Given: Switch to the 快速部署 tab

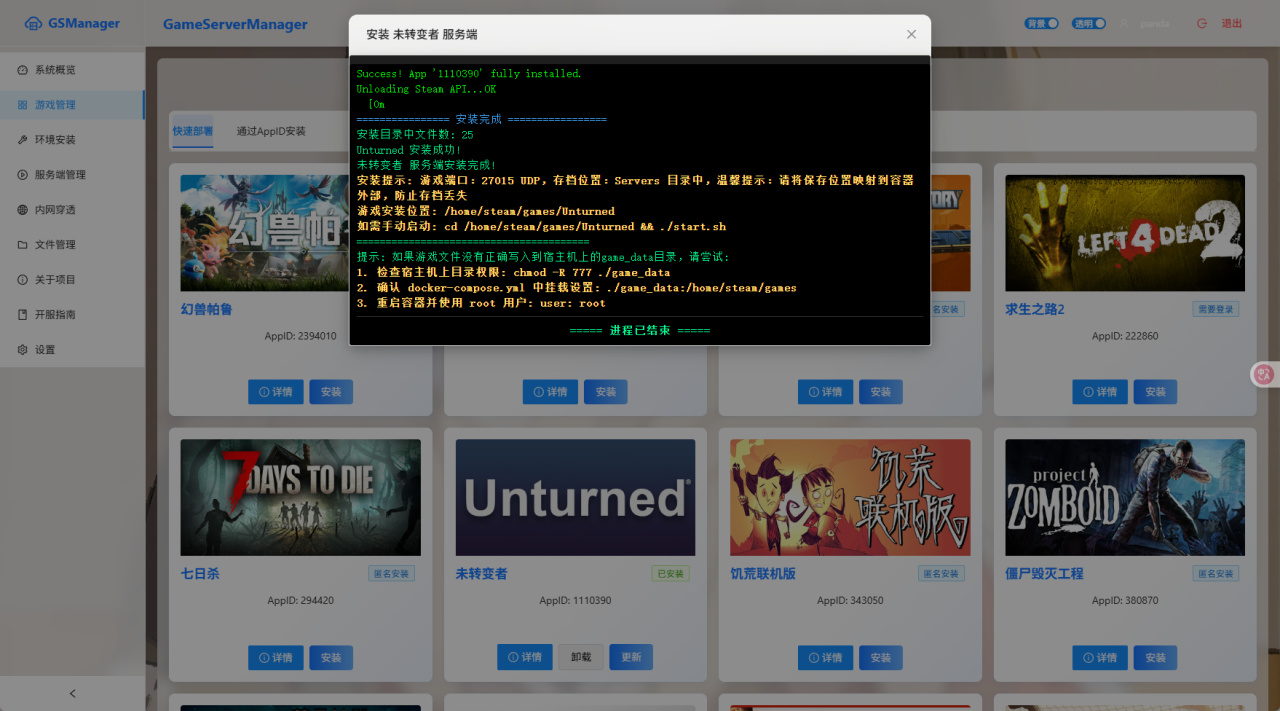Looking at the screenshot, I should 192,131.
